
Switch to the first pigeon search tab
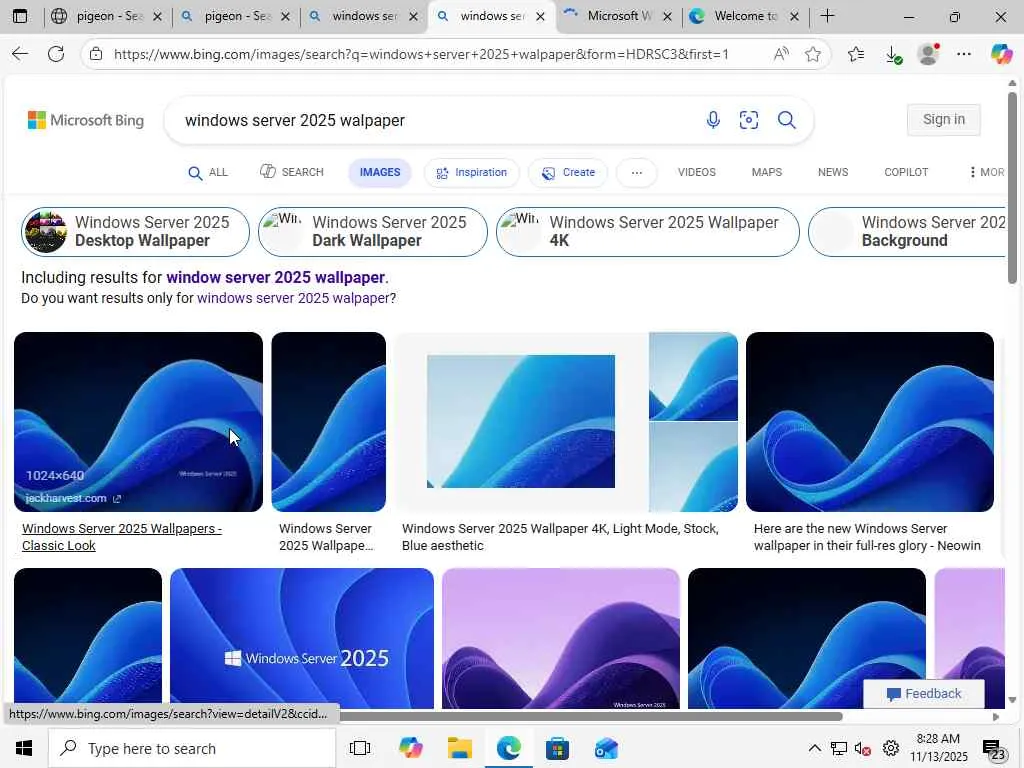pyautogui.click(x=108, y=16)
